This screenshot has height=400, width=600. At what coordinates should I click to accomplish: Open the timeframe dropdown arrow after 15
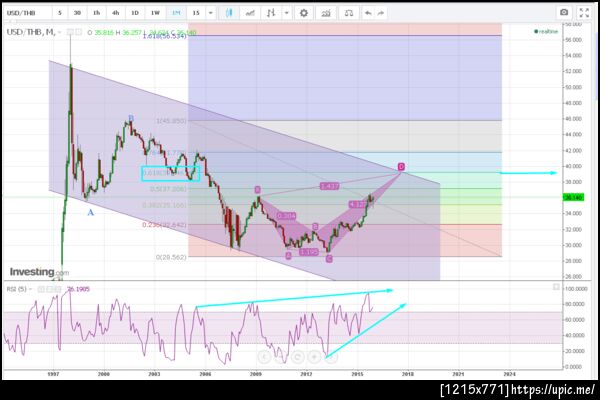[x=210, y=13]
